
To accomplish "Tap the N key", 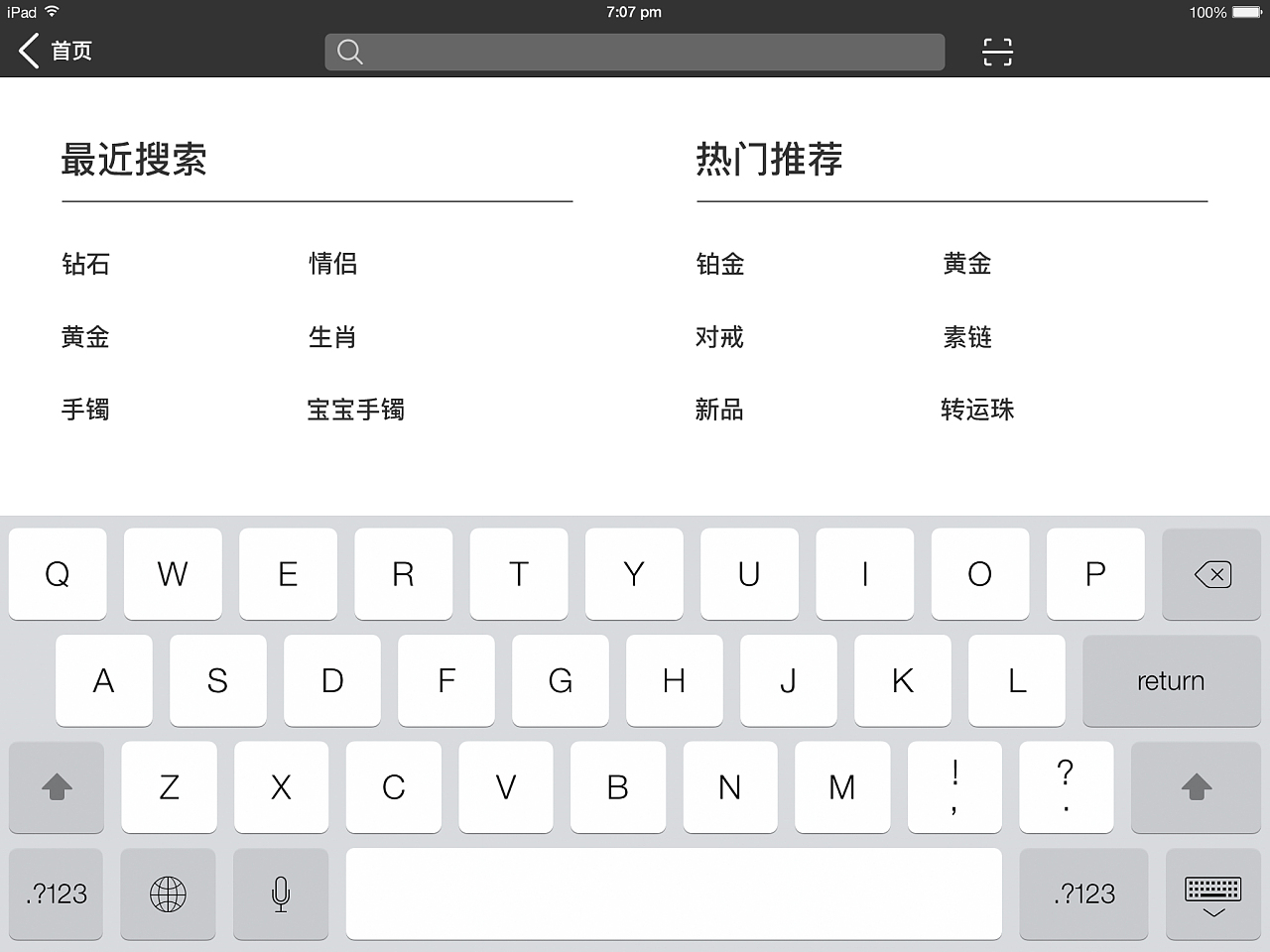I will point(729,787).
